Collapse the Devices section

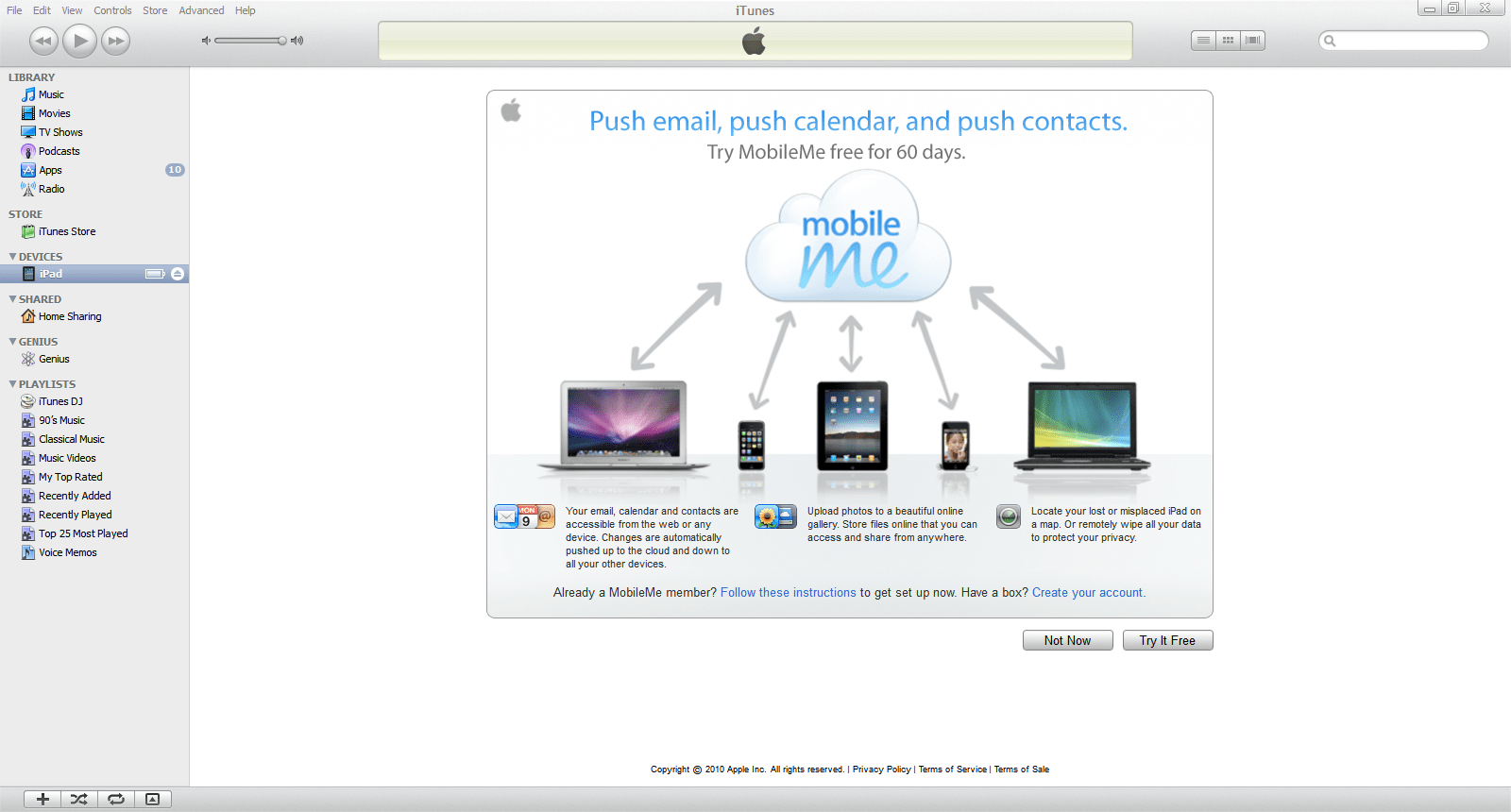click(12, 257)
